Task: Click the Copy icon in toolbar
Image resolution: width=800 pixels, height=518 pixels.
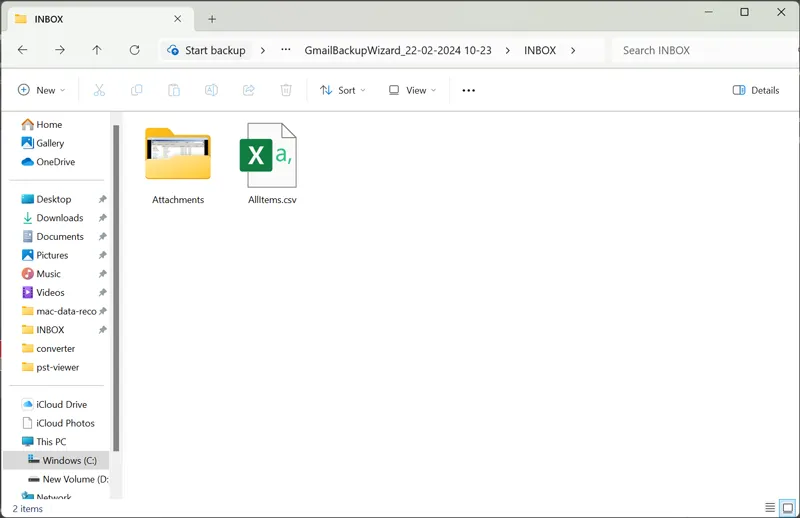Action: [136, 90]
